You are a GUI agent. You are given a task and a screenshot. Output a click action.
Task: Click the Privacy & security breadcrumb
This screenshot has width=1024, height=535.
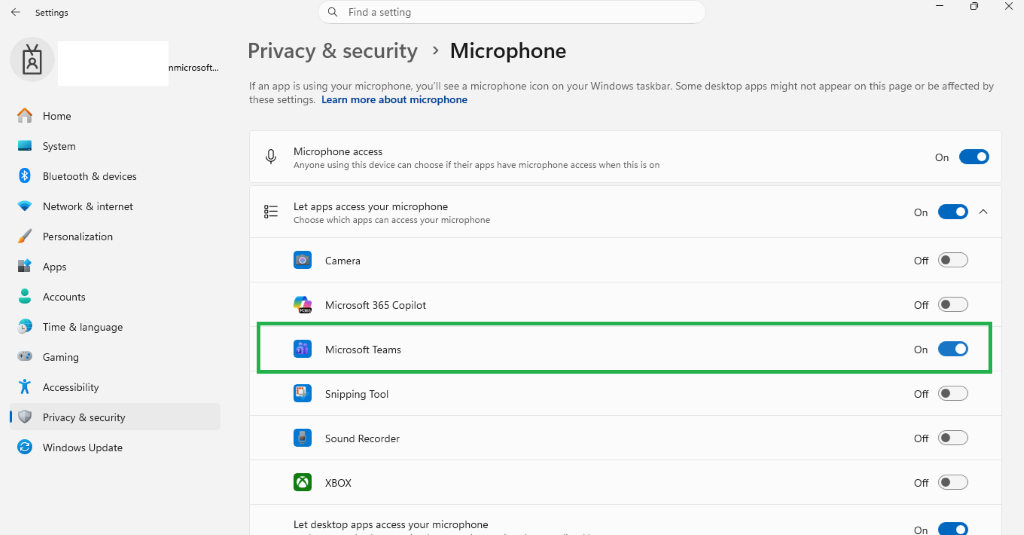click(332, 51)
